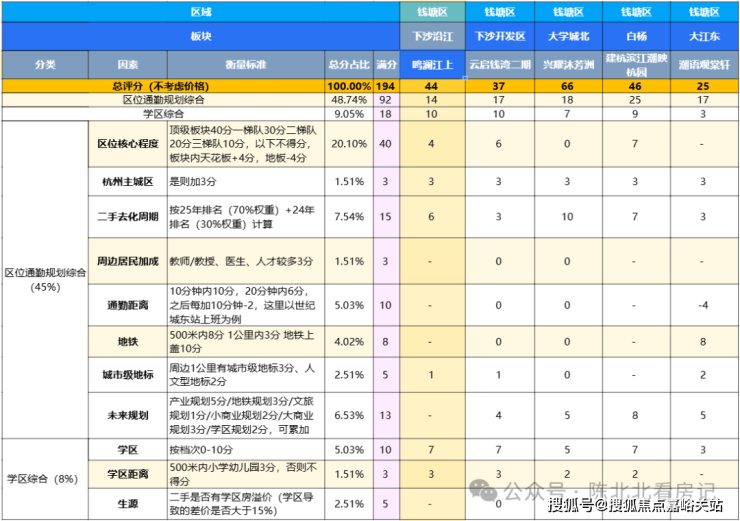Click the 48.74% share cell
The image size is (740, 521).
click(349, 100)
